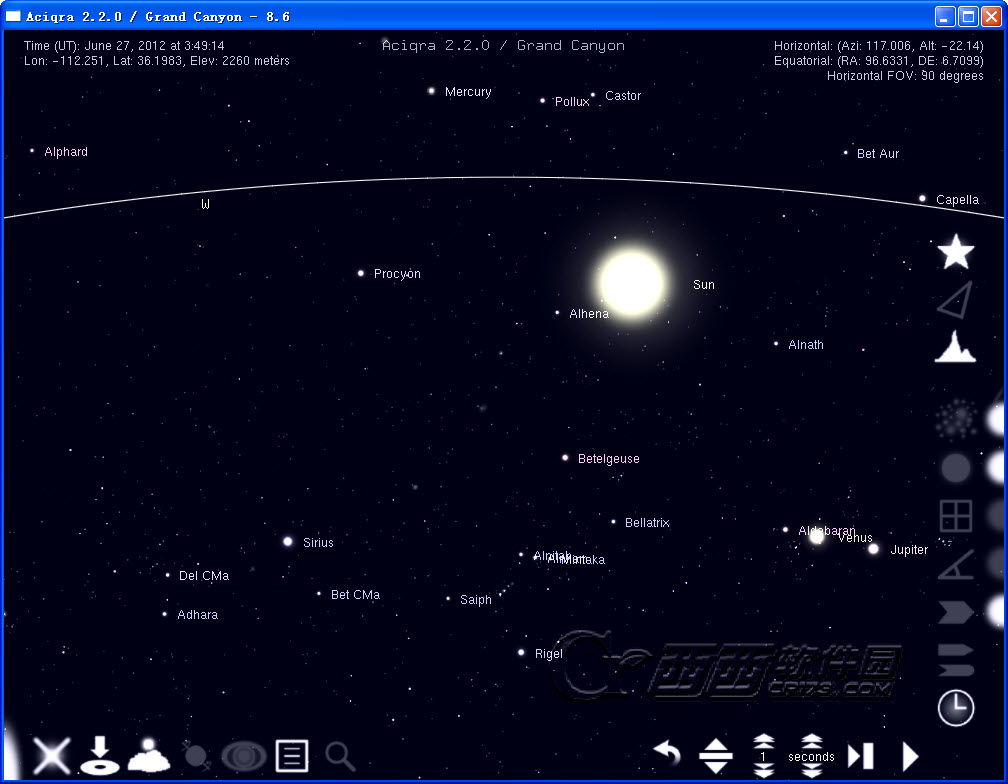The width and height of the screenshot is (1008, 784).
Task: Click the curved undo arrow icon
Action: [x=667, y=754]
